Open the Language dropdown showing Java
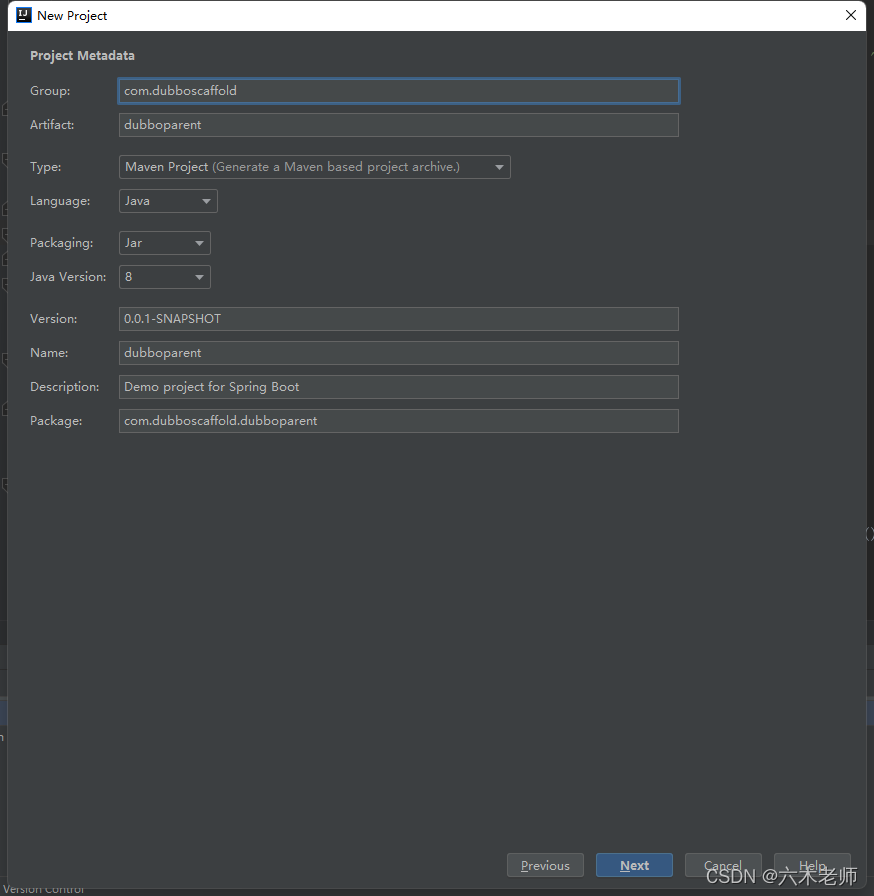Screen dimensions: 874x896 (168, 201)
